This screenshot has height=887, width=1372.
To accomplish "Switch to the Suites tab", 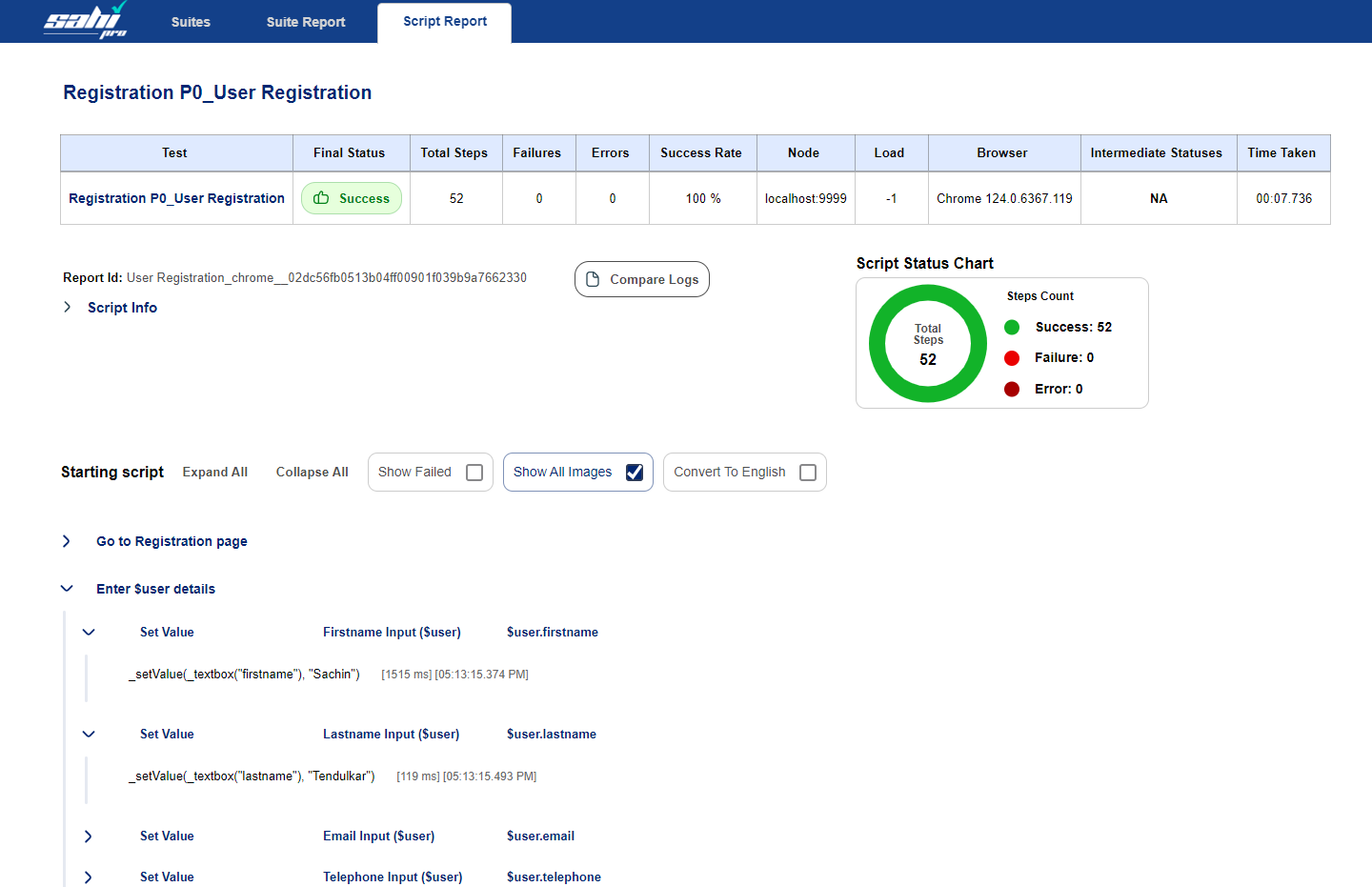I will 191,22.
